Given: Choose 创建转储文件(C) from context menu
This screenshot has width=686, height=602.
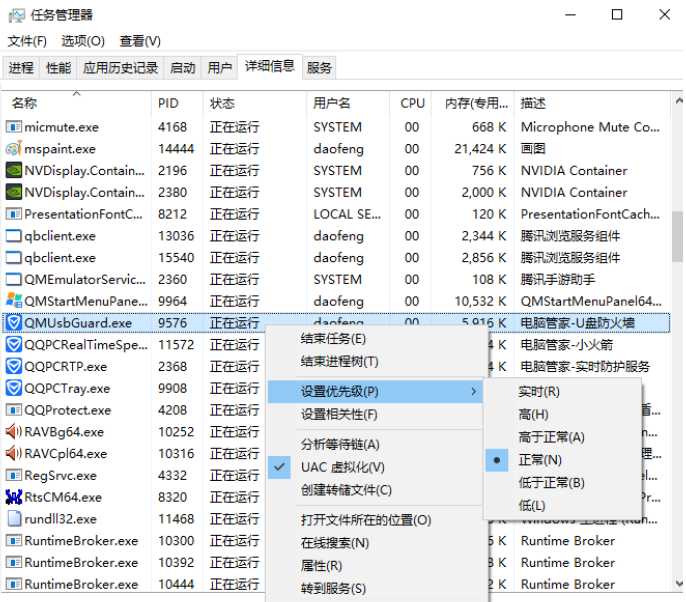Looking at the screenshot, I should [375, 490].
